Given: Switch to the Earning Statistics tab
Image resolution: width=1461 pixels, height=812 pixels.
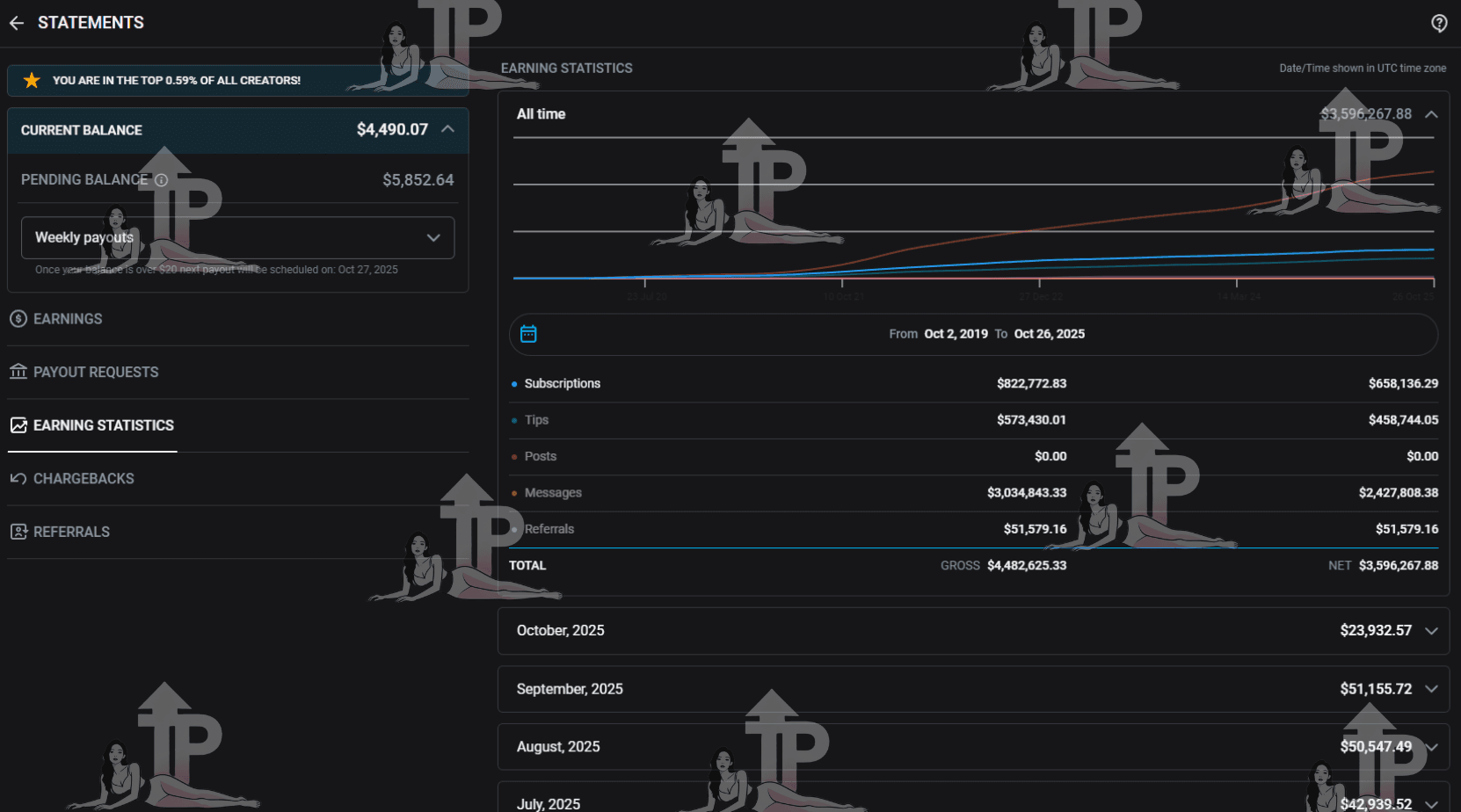Looking at the screenshot, I should pyautogui.click(x=104, y=425).
